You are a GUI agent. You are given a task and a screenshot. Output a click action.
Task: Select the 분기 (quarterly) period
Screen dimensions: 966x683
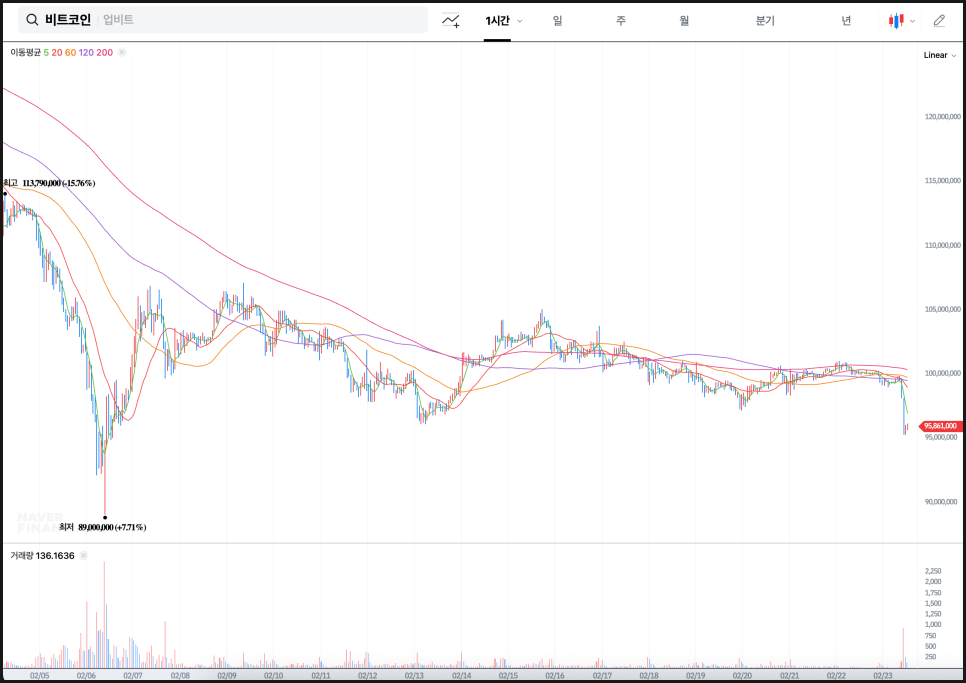tap(765, 20)
